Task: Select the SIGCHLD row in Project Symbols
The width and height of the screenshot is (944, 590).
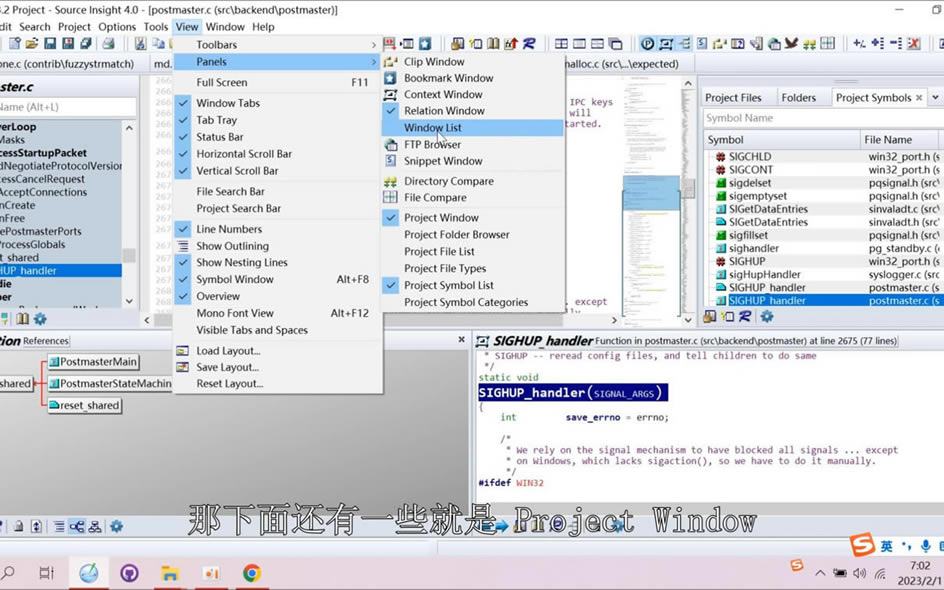Action: pyautogui.click(x=823, y=157)
